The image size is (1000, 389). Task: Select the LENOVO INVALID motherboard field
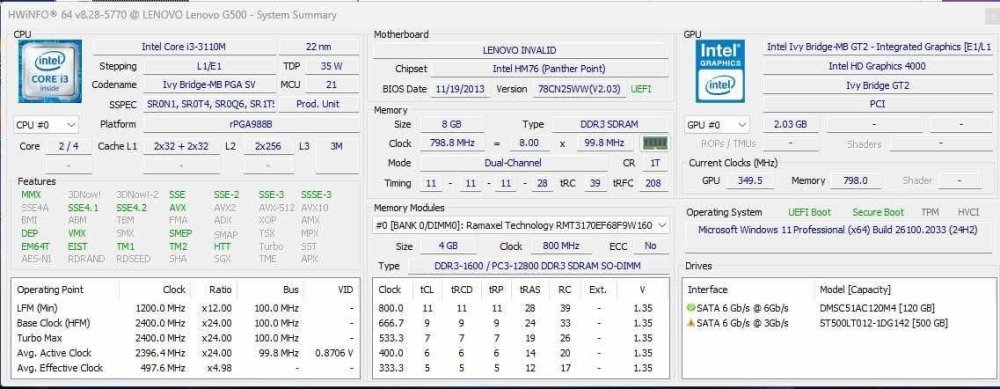[520, 50]
